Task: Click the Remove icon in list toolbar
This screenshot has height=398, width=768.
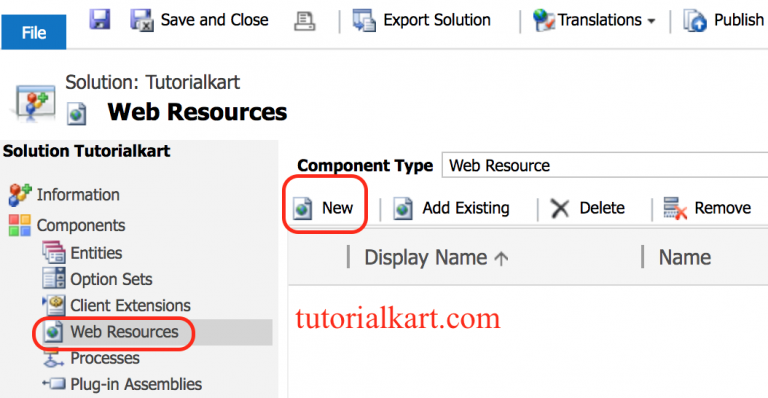Action: [x=674, y=208]
